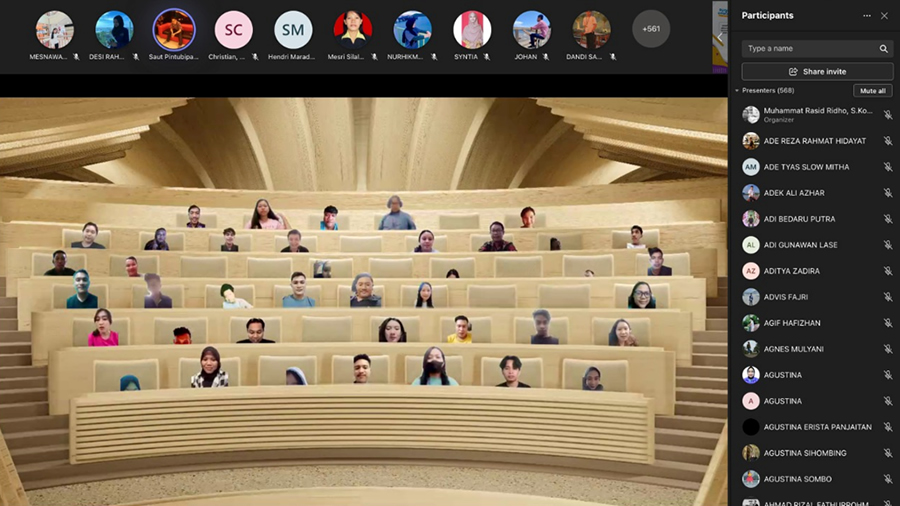Click the search magnifier icon in the name field
The image size is (900, 506).
pos(883,48)
